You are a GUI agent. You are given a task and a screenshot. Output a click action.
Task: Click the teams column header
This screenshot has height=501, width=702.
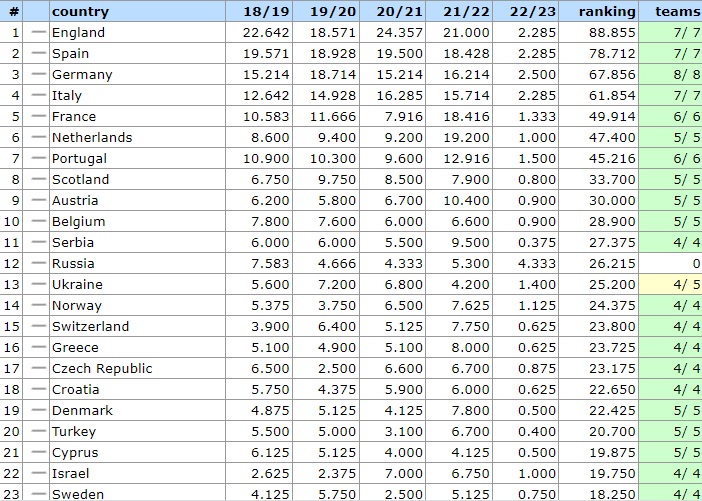[x=677, y=12]
